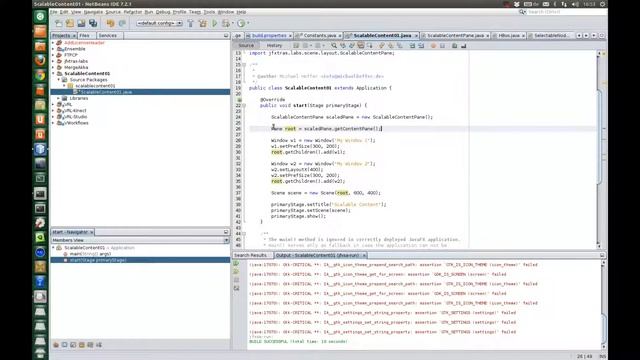Open Firefox from the Ubuntu launcher
The image size is (640, 360).
(40, 60)
